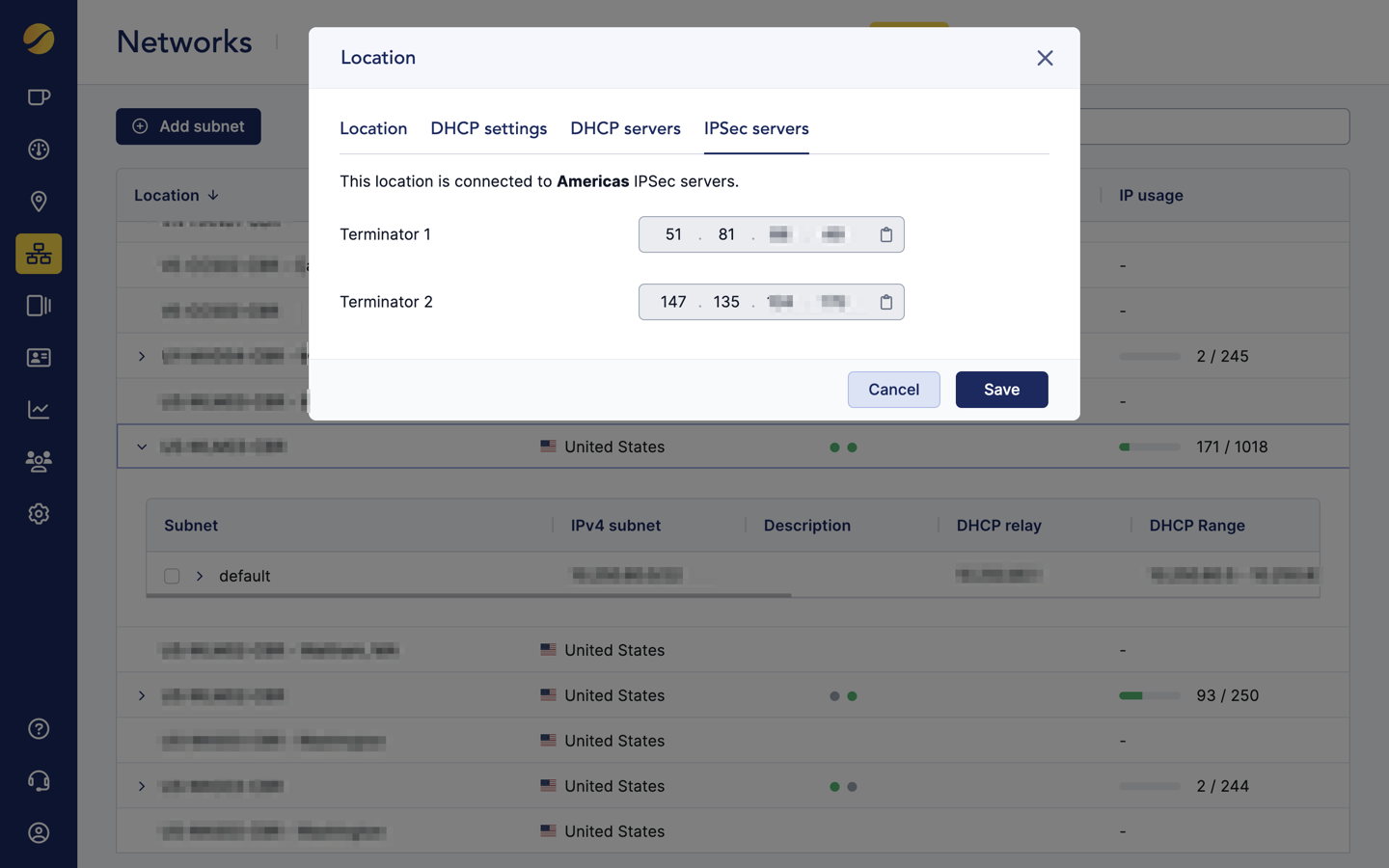Viewport: 1389px width, 868px height.
Task: Open the location pin sidebar icon
Action: pyautogui.click(x=39, y=202)
